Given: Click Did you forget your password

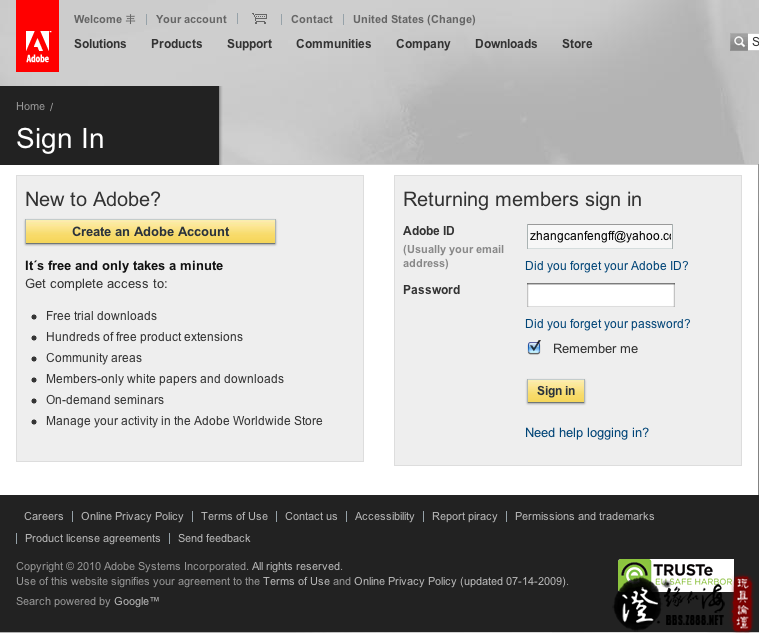Looking at the screenshot, I should (607, 324).
